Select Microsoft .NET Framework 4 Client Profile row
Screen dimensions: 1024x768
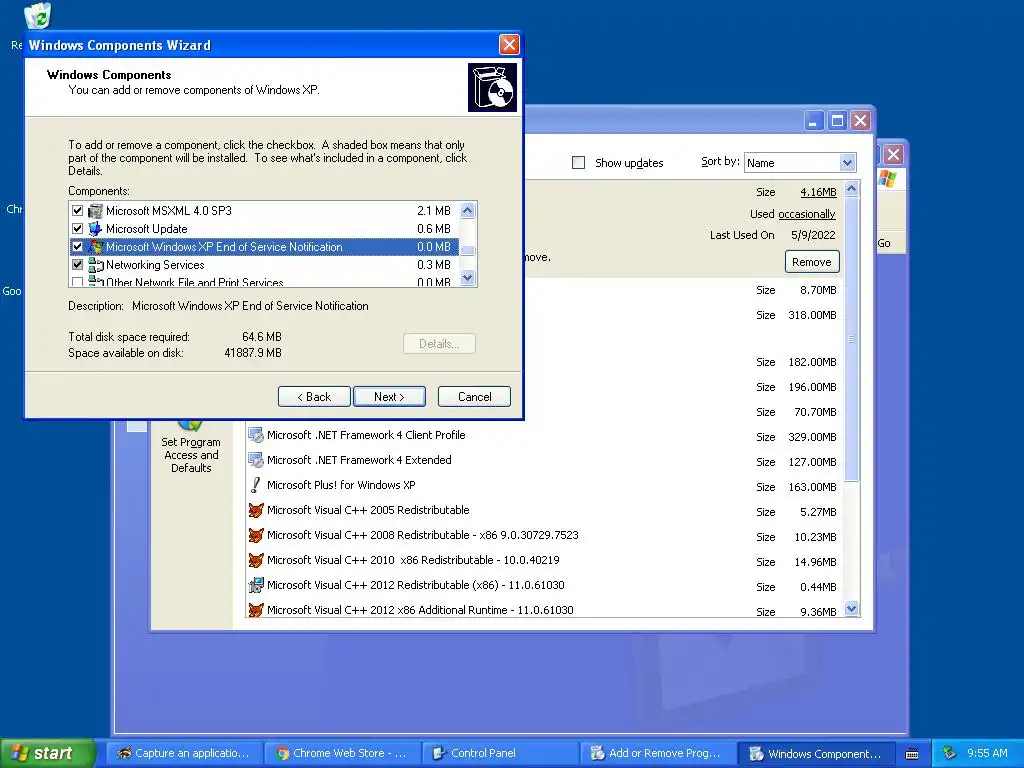click(x=545, y=436)
